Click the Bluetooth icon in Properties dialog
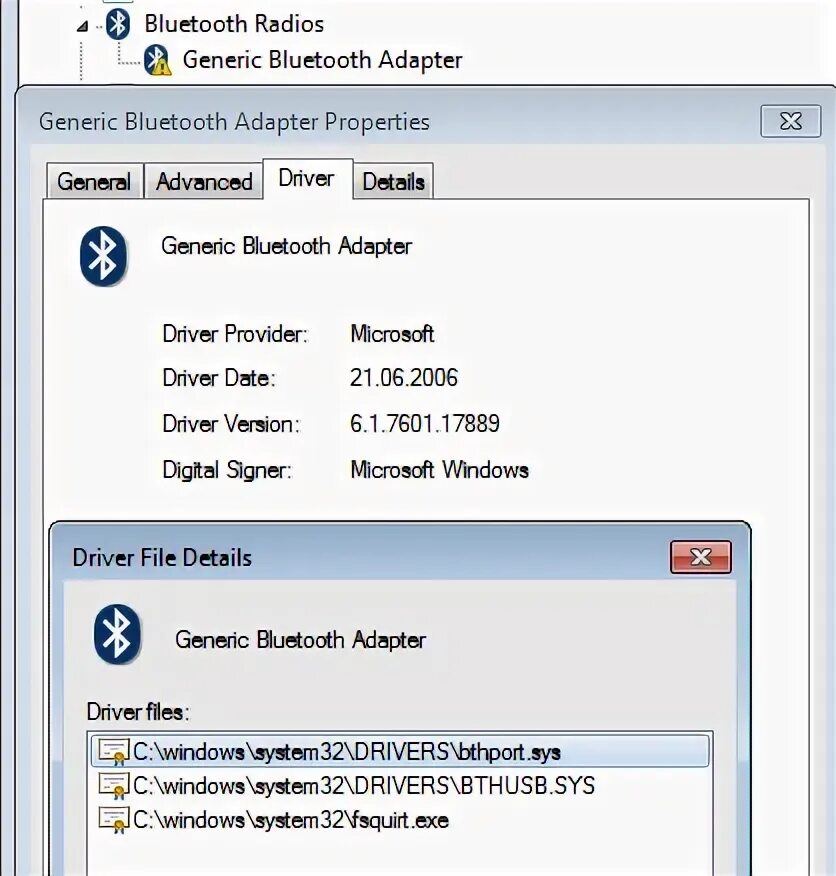Viewport: 836px width, 876px height. click(x=103, y=256)
